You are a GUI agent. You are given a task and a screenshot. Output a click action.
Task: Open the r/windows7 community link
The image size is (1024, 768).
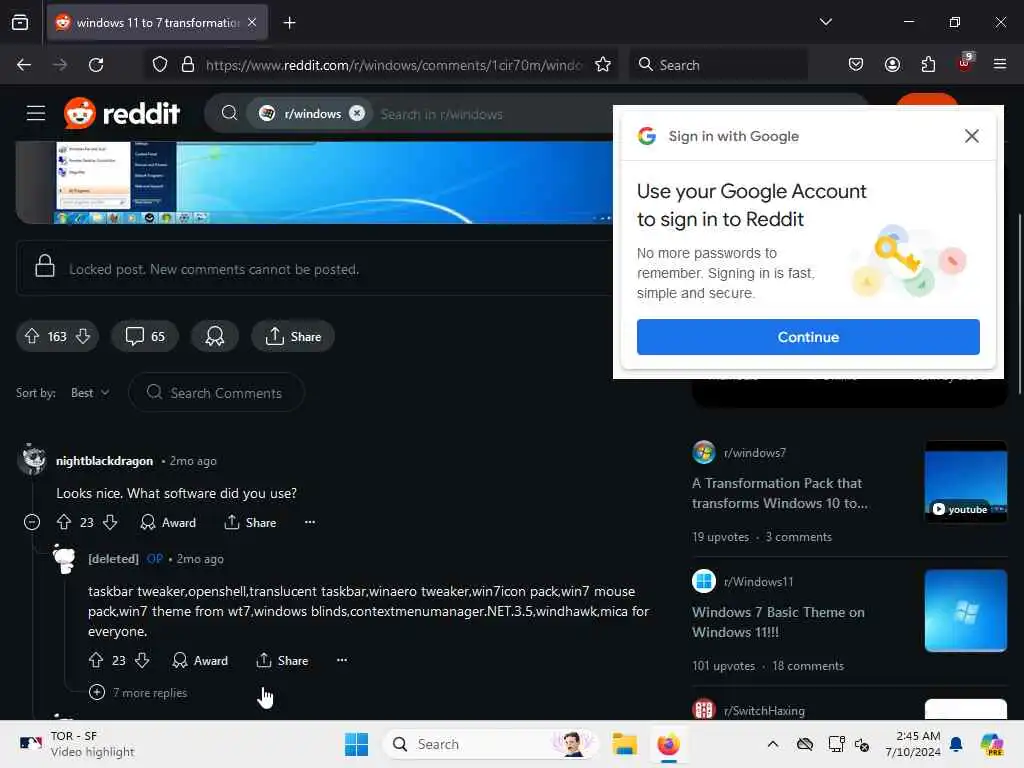point(755,453)
